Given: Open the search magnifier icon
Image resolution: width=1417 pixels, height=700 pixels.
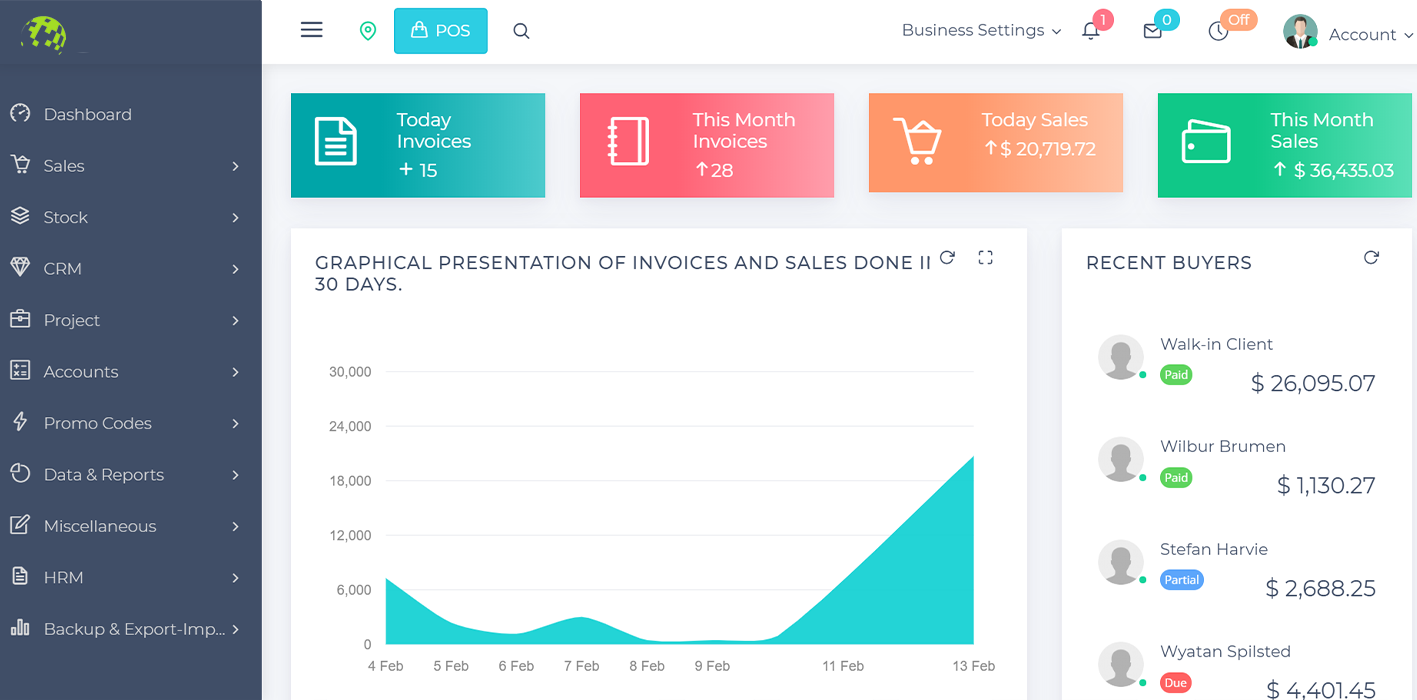Looking at the screenshot, I should [x=521, y=31].
